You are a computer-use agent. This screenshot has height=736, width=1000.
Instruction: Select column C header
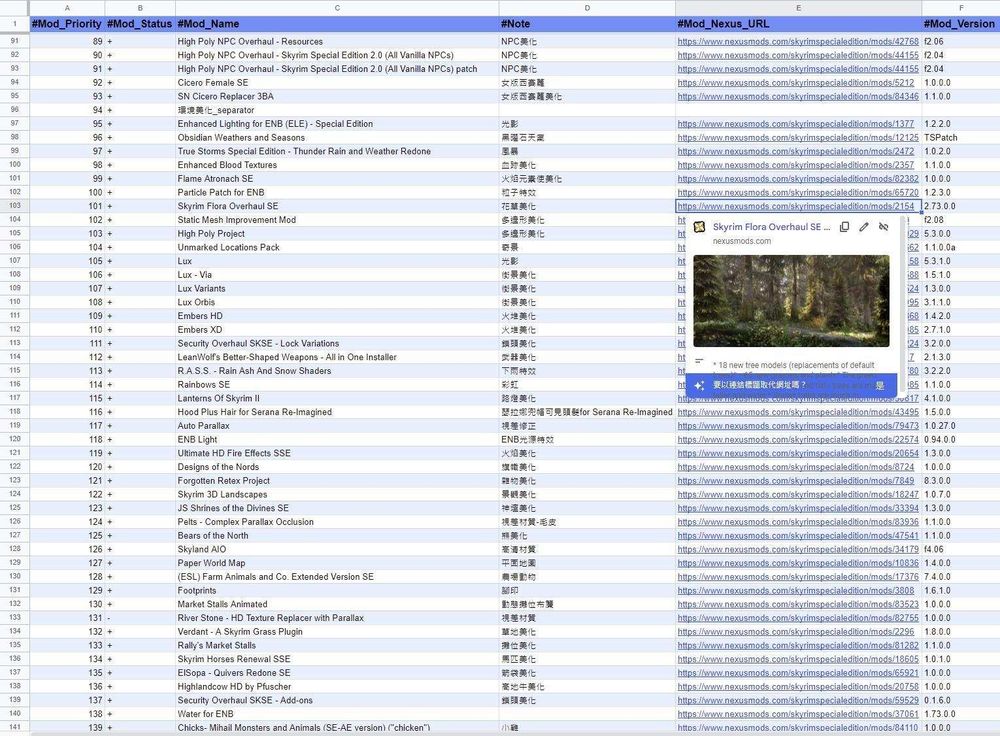click(x=336, y=8)
